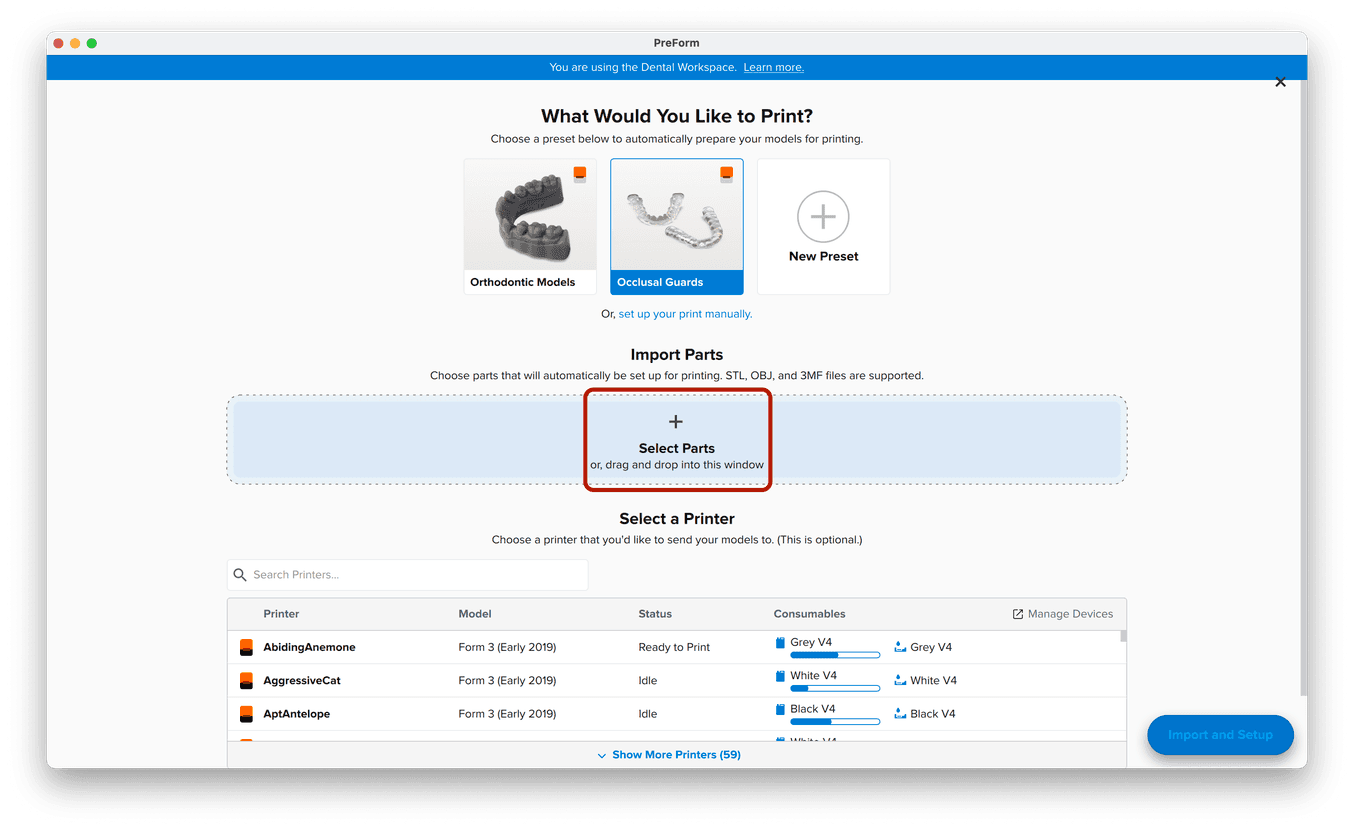Click the Grey V4 cartridge level bar

click(x=834, y=655)
